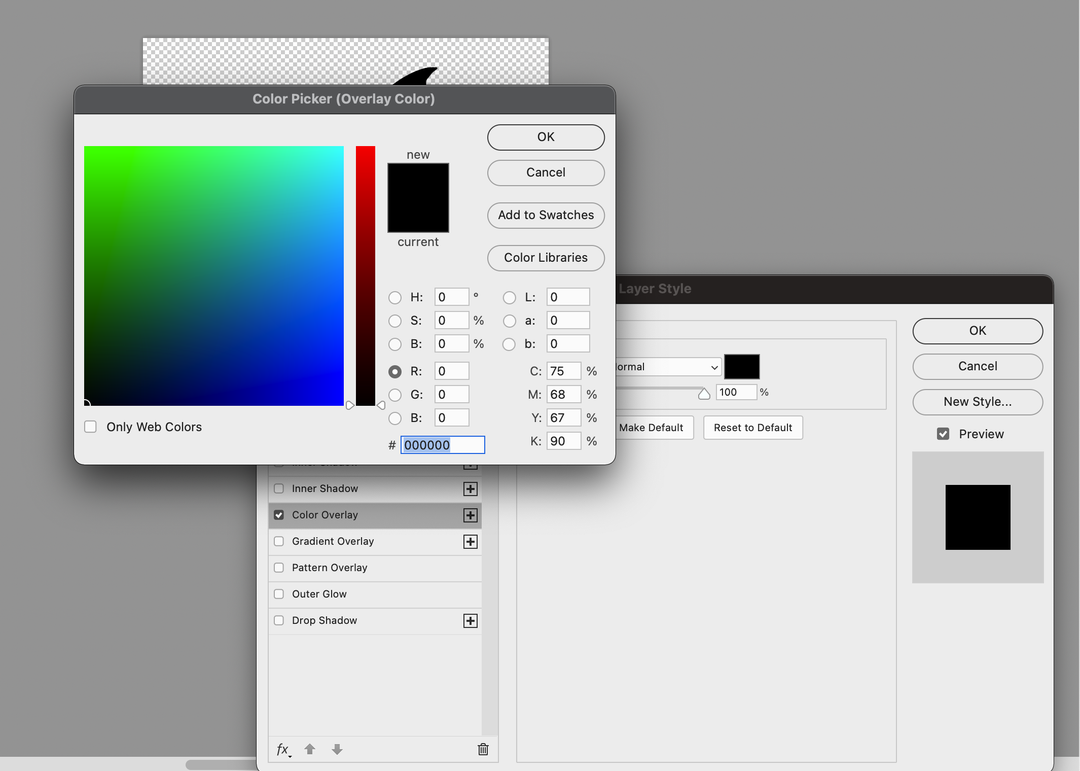Select the H radio button
The width and height of the screenshot is (1080, 771).
click(x=395, y=297)
